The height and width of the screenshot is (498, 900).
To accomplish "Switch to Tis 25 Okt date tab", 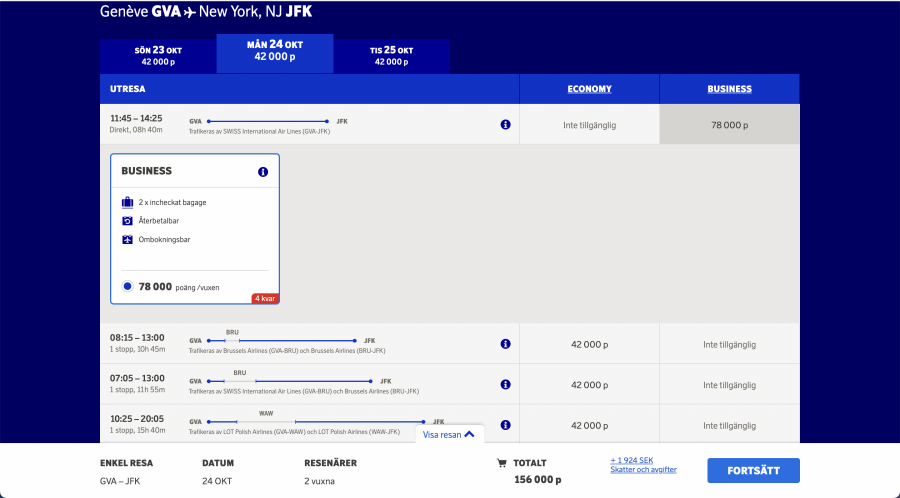I will (391, 55).
